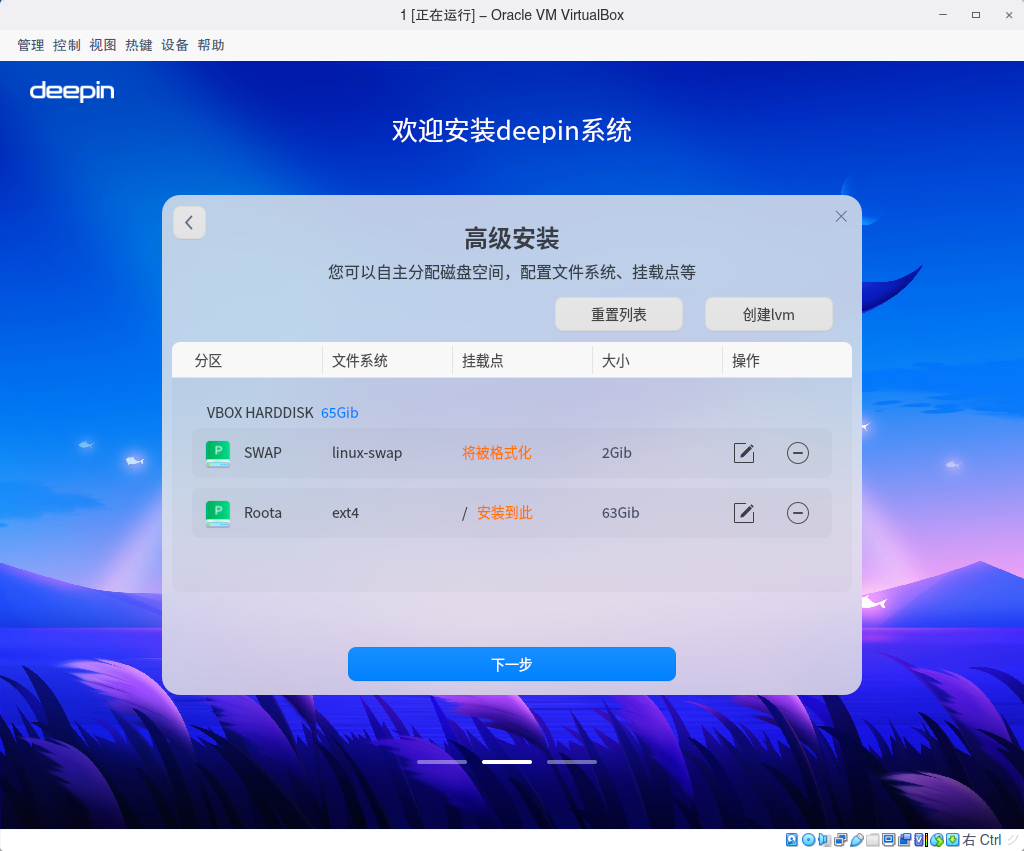The image size is (1024, 851).
Task: Close the 高级安装 dialog
Action: coord(841,216)
